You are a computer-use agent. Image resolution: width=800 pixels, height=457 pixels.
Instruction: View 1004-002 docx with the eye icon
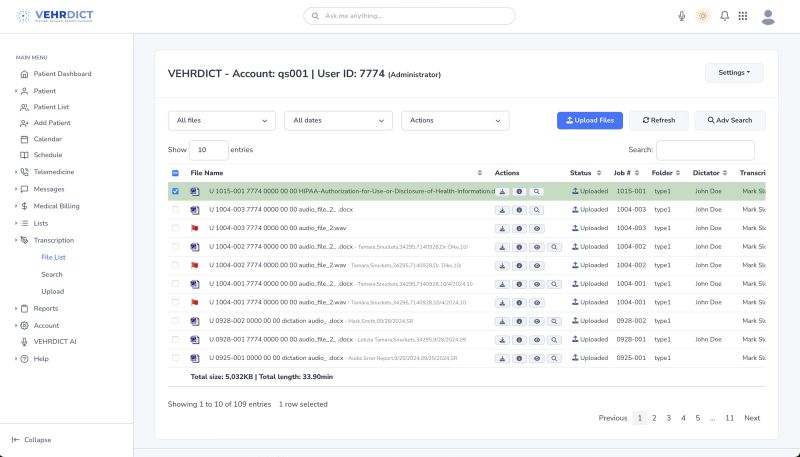(536, 247)
